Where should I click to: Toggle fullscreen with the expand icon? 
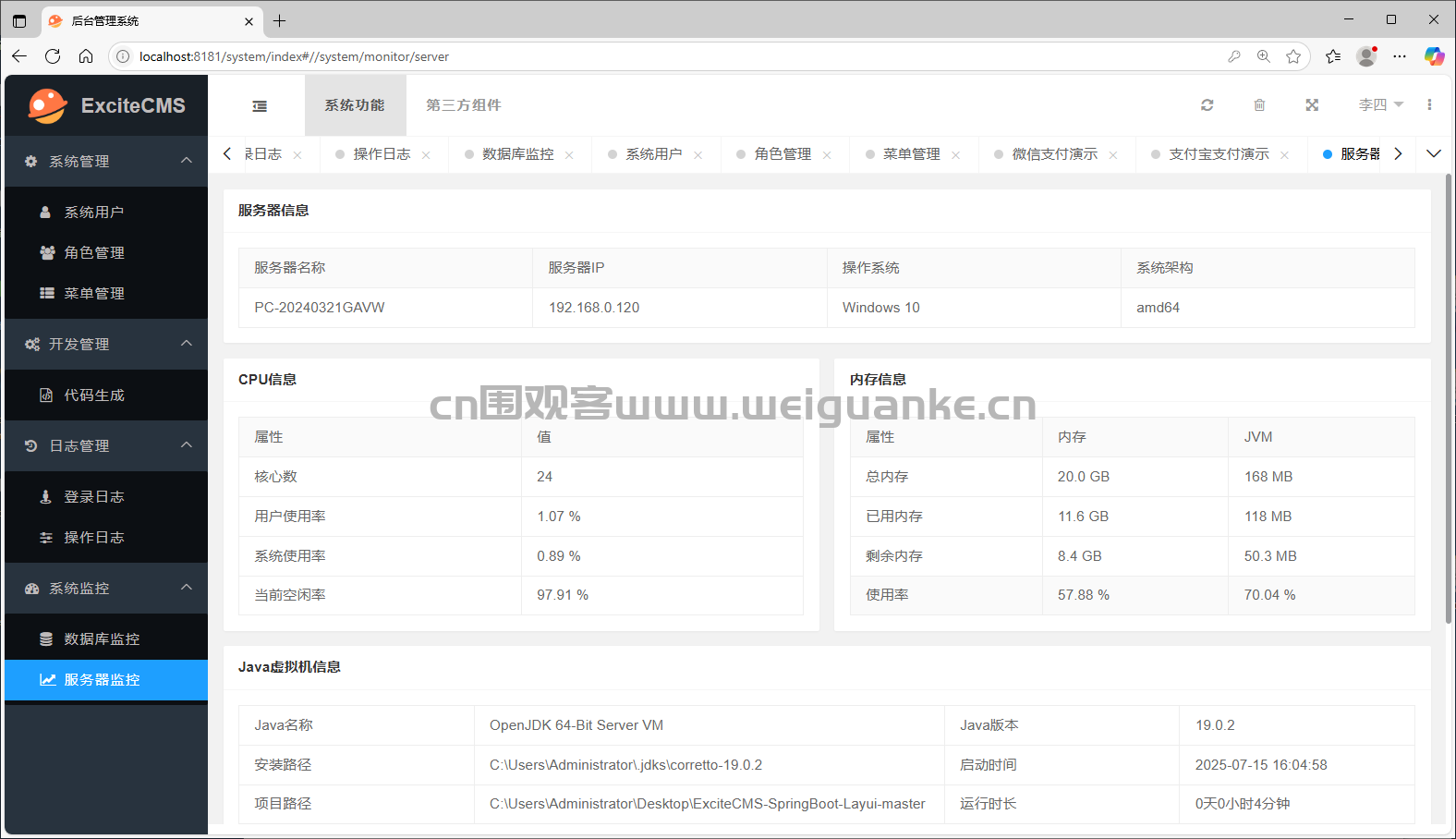1312,105
